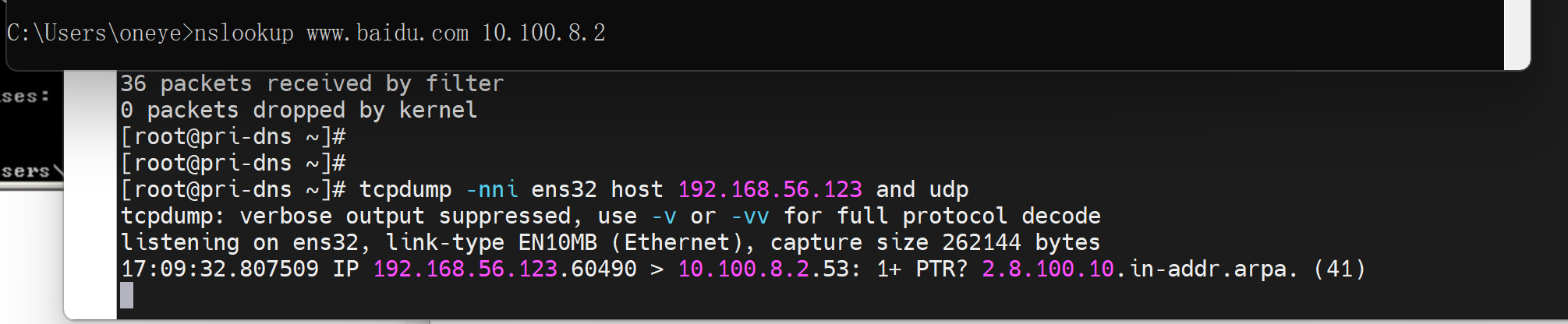Click DNS server 10.100.8.2 in nslookup command
Image resolution: width=1568 pixels, height=324 pixels.
click(543, 33)
